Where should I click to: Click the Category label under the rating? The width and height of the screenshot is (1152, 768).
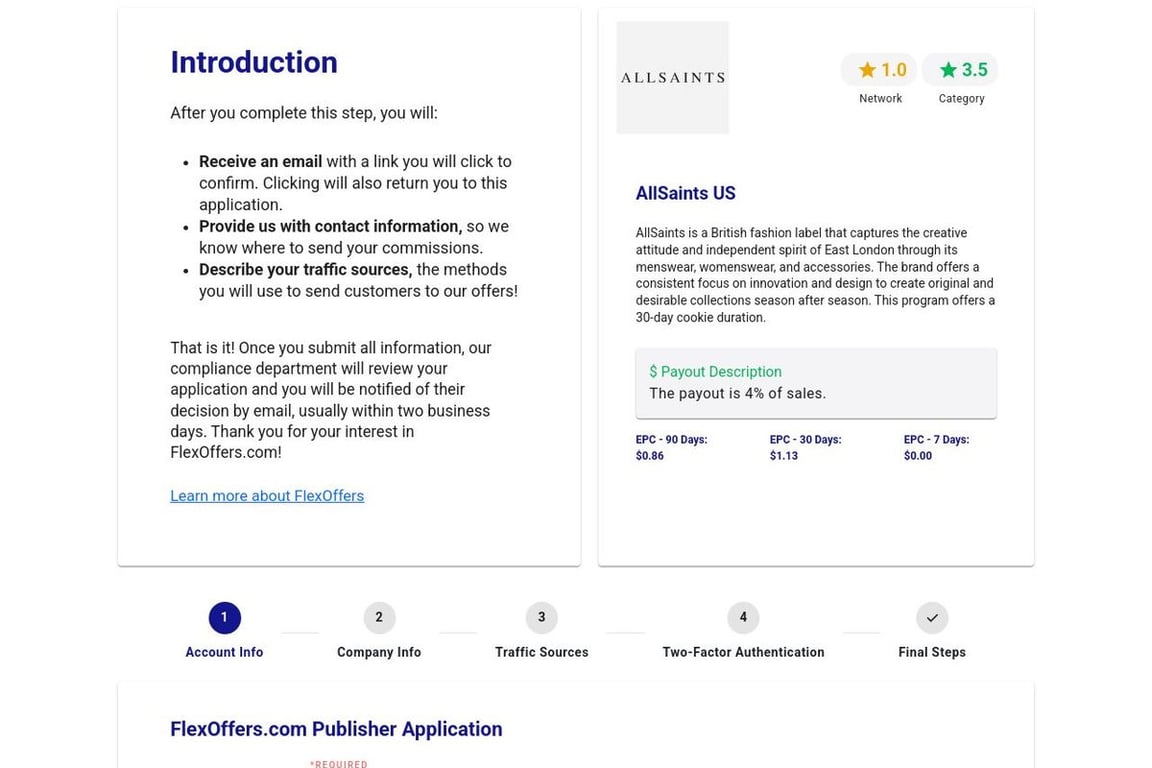coord(961,98)
